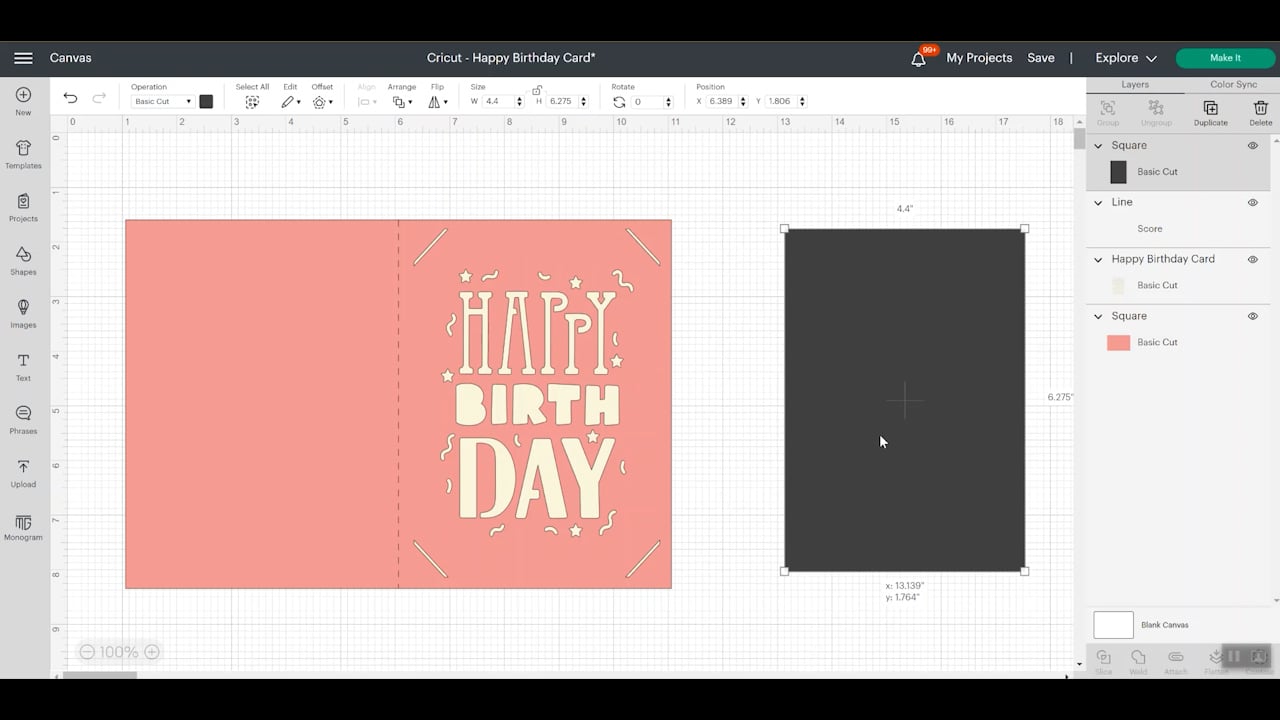Click the Width input field
The height and width of the screenshot is (720, 1280).
(x=499, y=102)
